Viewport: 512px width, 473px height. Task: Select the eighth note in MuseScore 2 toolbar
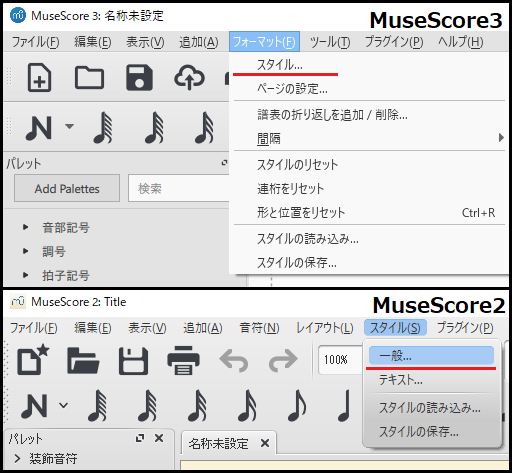[x=297, y=405]
